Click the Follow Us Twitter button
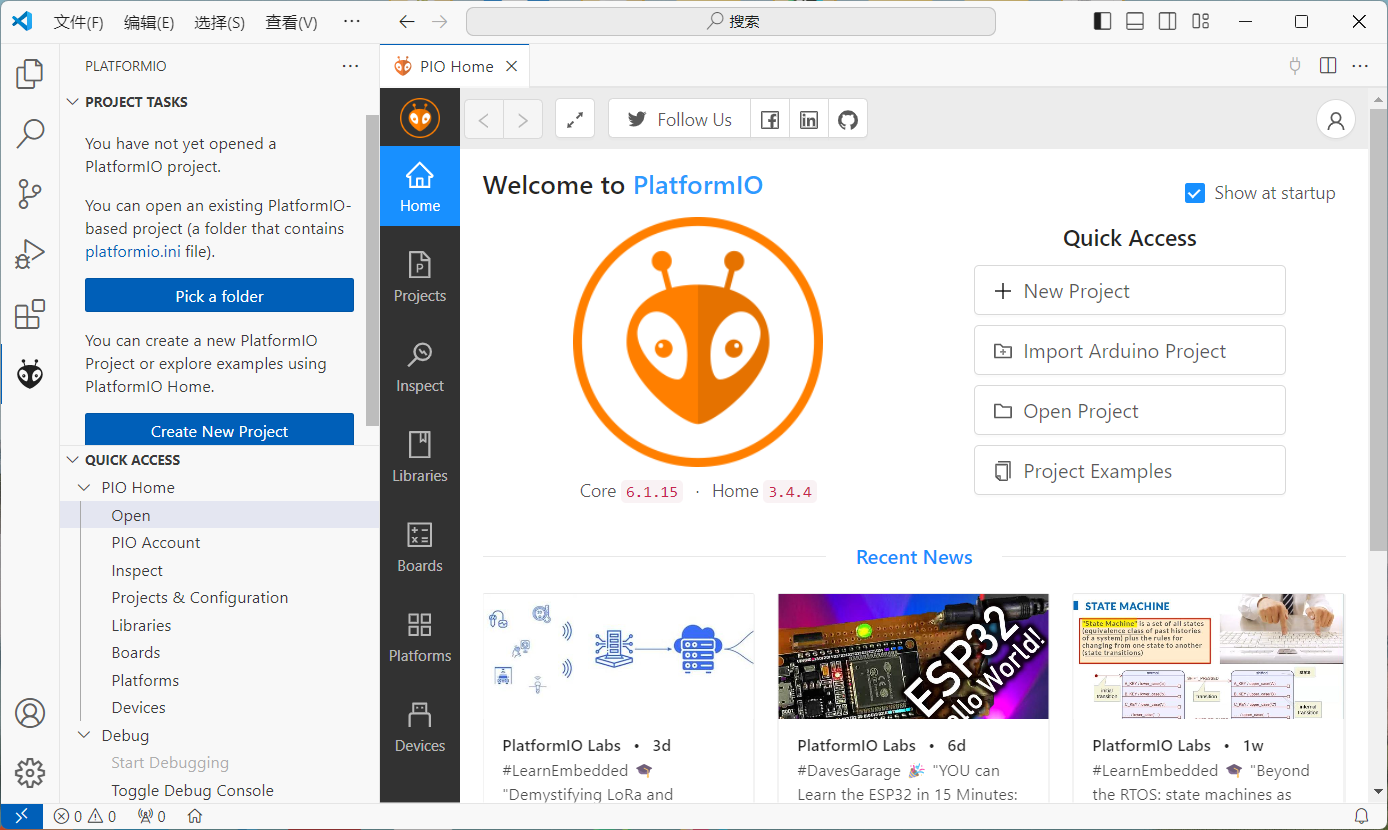This screenshot has height=830, width=1388. point(679,120)
